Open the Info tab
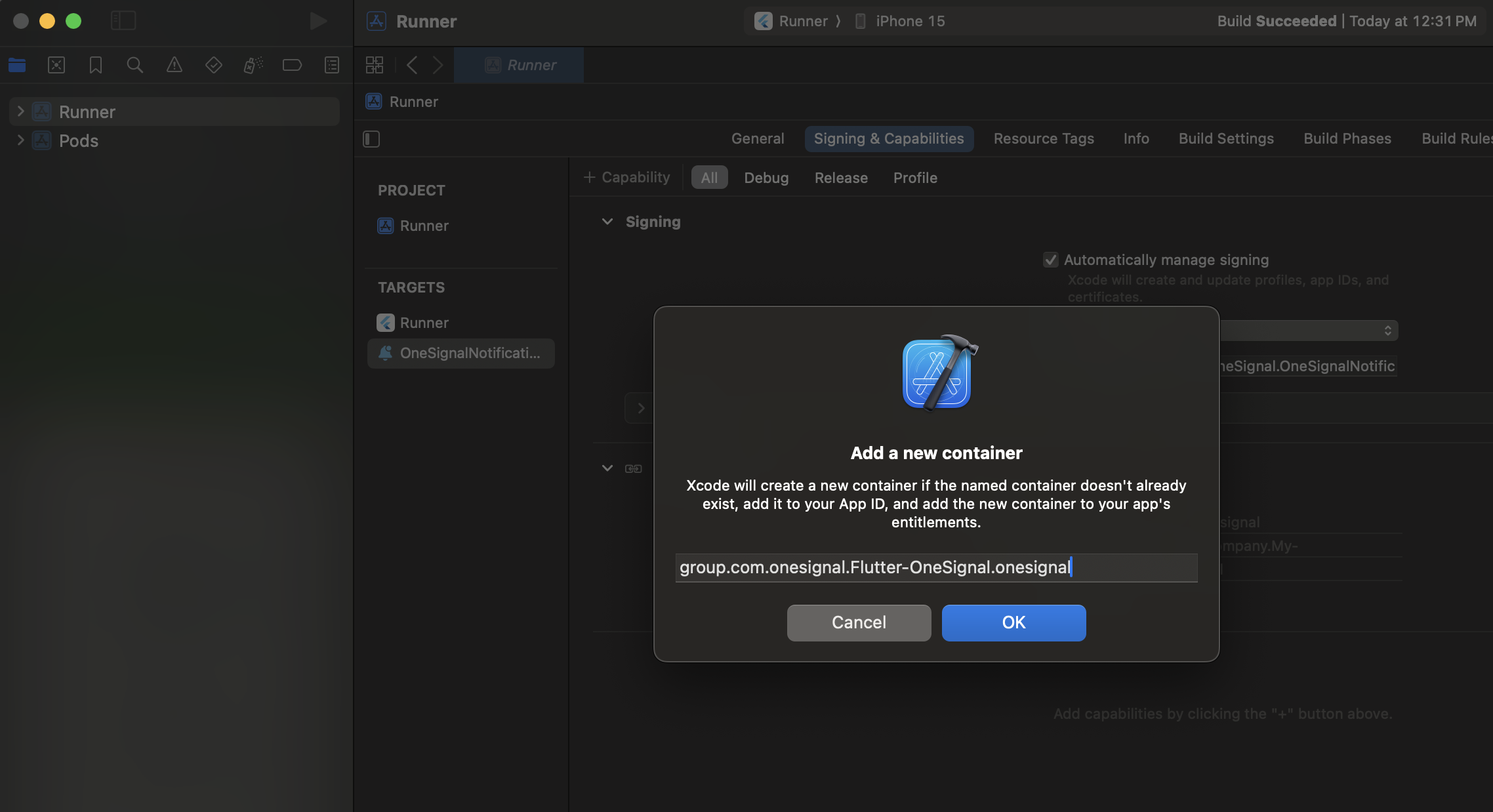 (x=1136, y=138)
